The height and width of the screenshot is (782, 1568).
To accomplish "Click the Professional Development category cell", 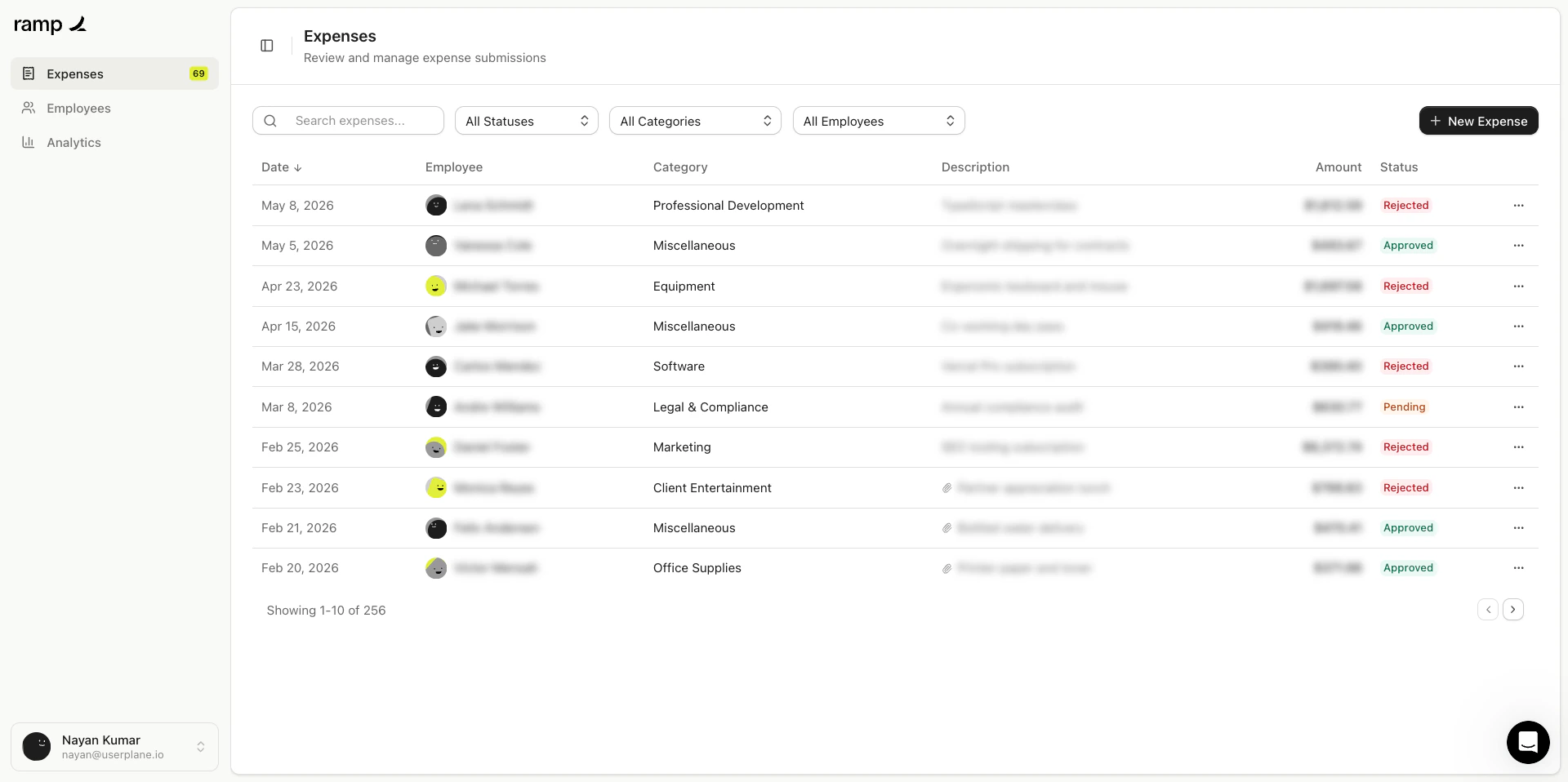I will click(728, 206).
